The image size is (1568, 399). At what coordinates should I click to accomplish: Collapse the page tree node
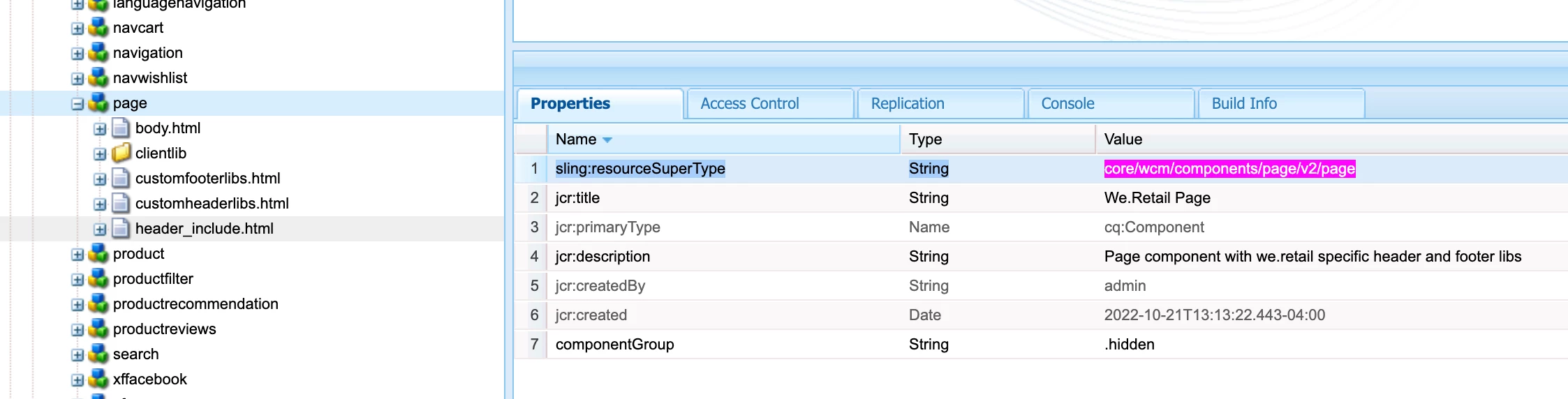[x=77, y=104]
